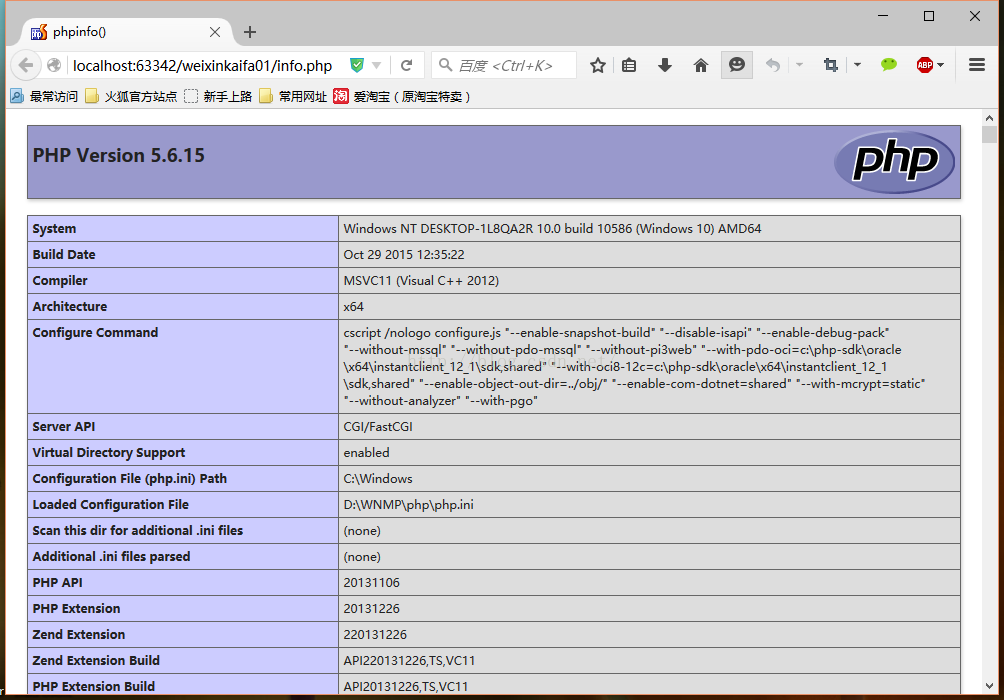
Task: Open the 火狐官方站点 bookmark folder
Action: [x=131, y=97]
